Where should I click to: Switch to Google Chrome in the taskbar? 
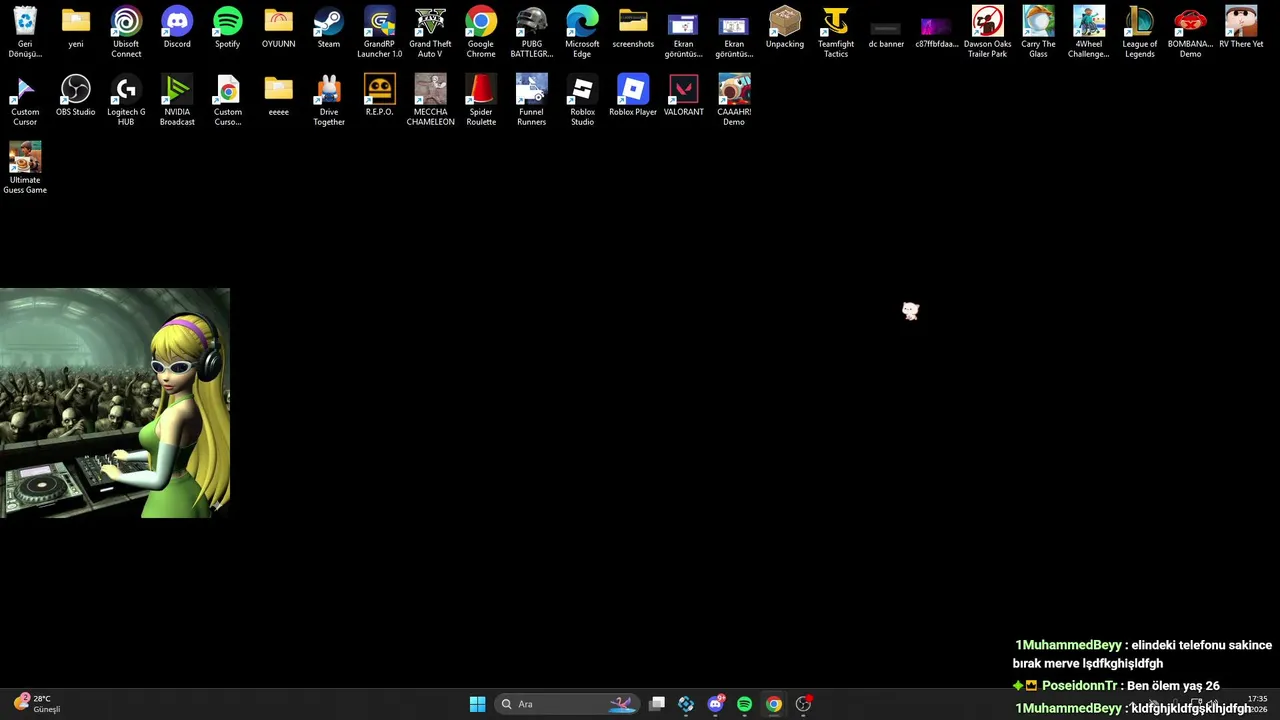pyautogui.click(x=774, y=704)
